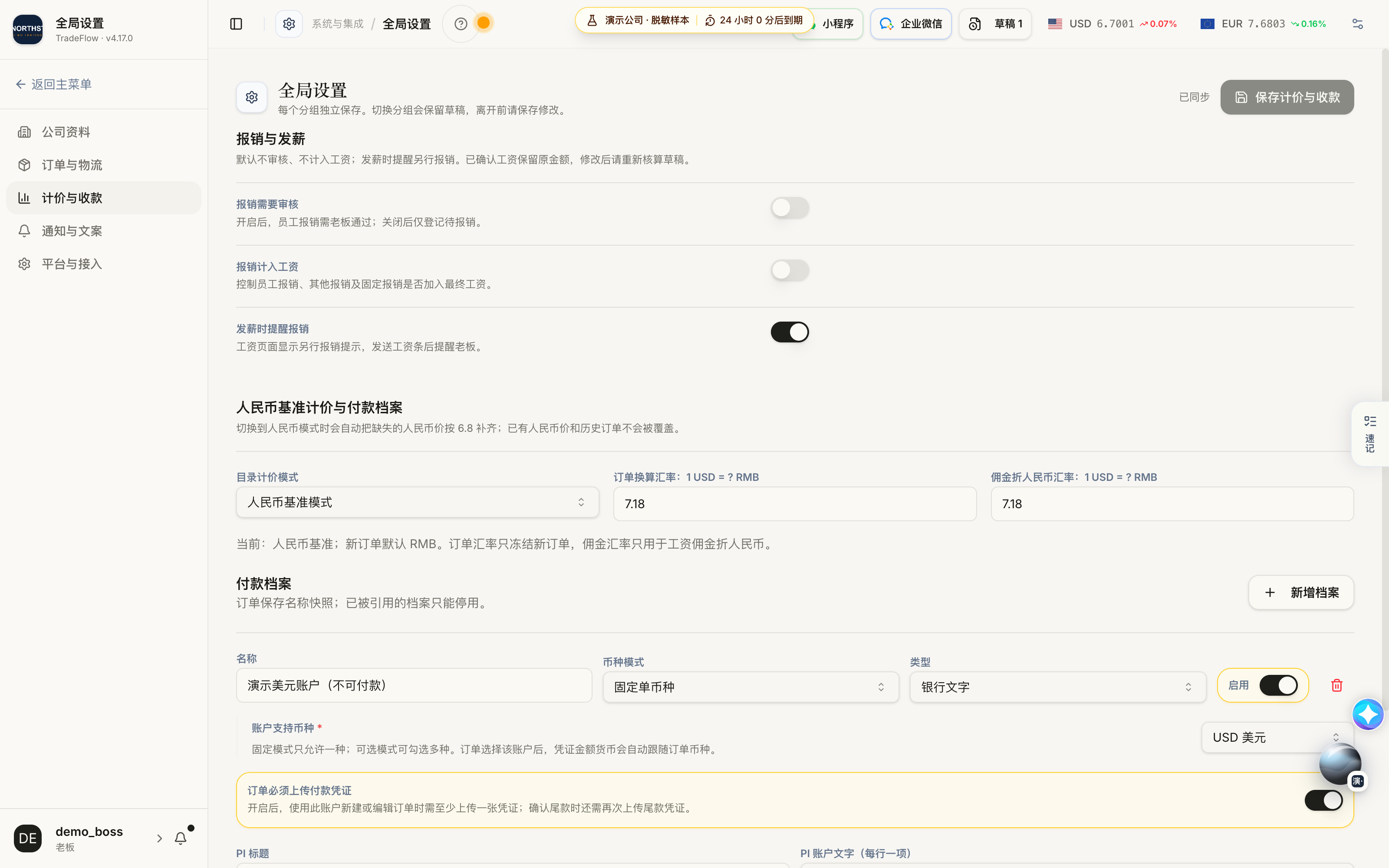Open 平台与接入 in the sidebar
Viewport: 1389px width, 868px height.
tap(104, 264)
